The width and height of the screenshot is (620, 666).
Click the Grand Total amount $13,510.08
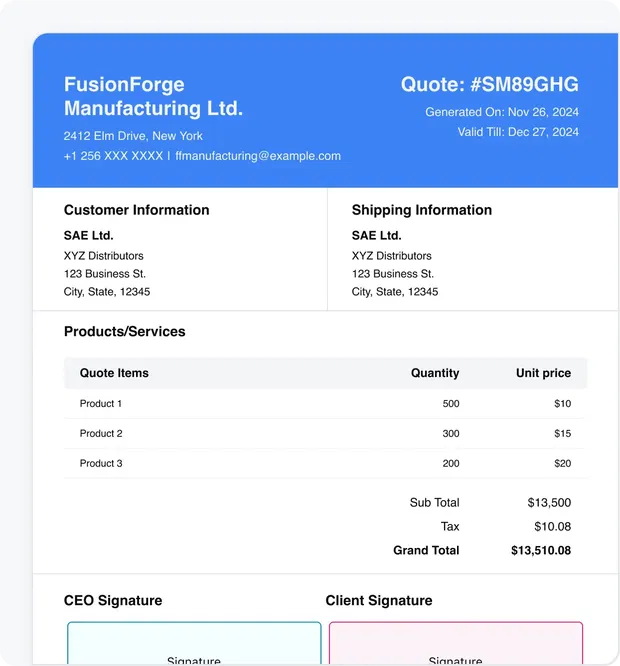pyautogui.click(x=540, y=551)
